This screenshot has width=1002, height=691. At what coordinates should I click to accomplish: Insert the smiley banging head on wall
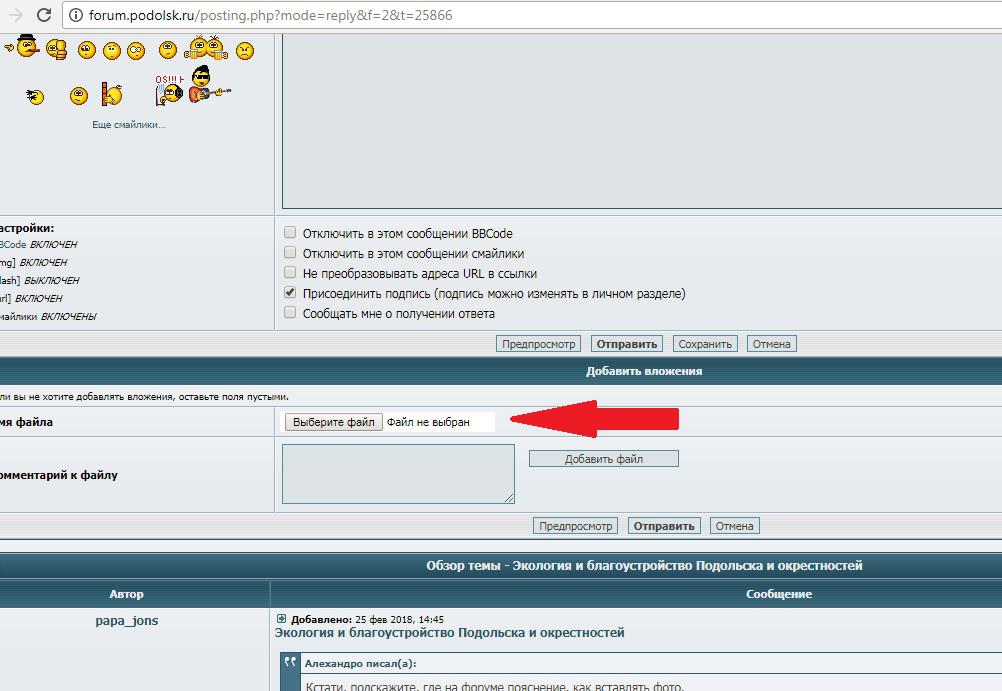111,94
